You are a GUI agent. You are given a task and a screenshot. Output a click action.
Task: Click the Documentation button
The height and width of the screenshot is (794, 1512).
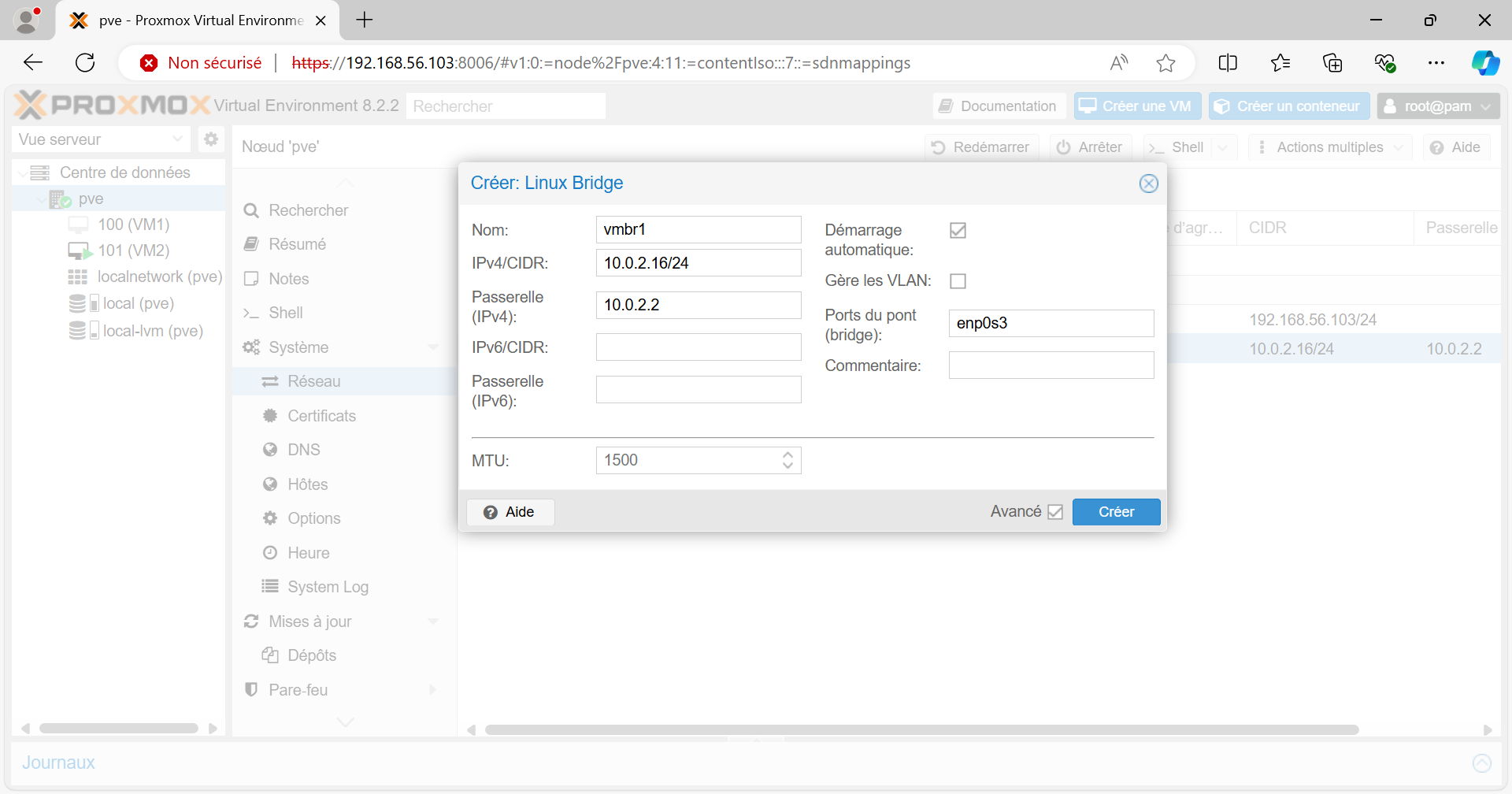pos(999,106)
